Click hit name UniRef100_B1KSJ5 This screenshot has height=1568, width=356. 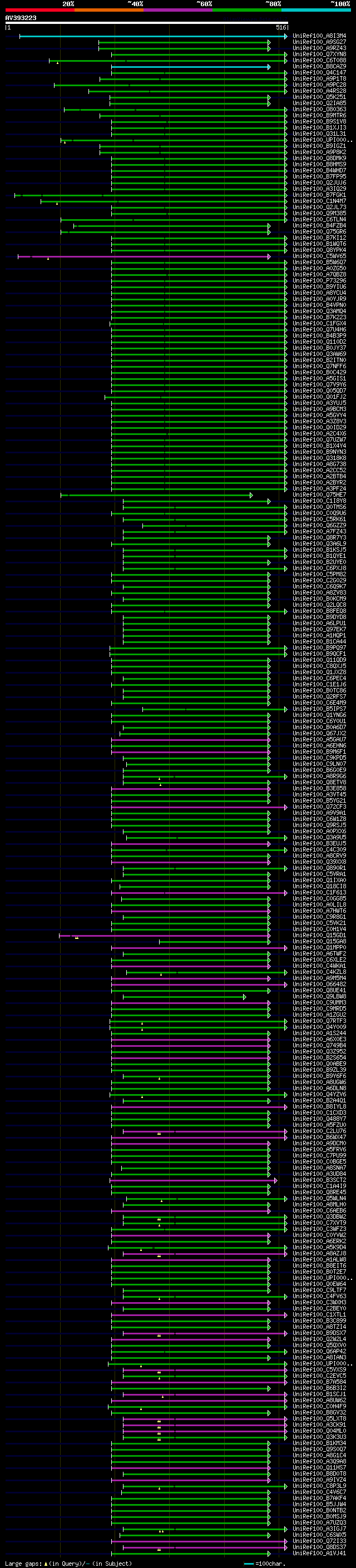coord(319,550)
